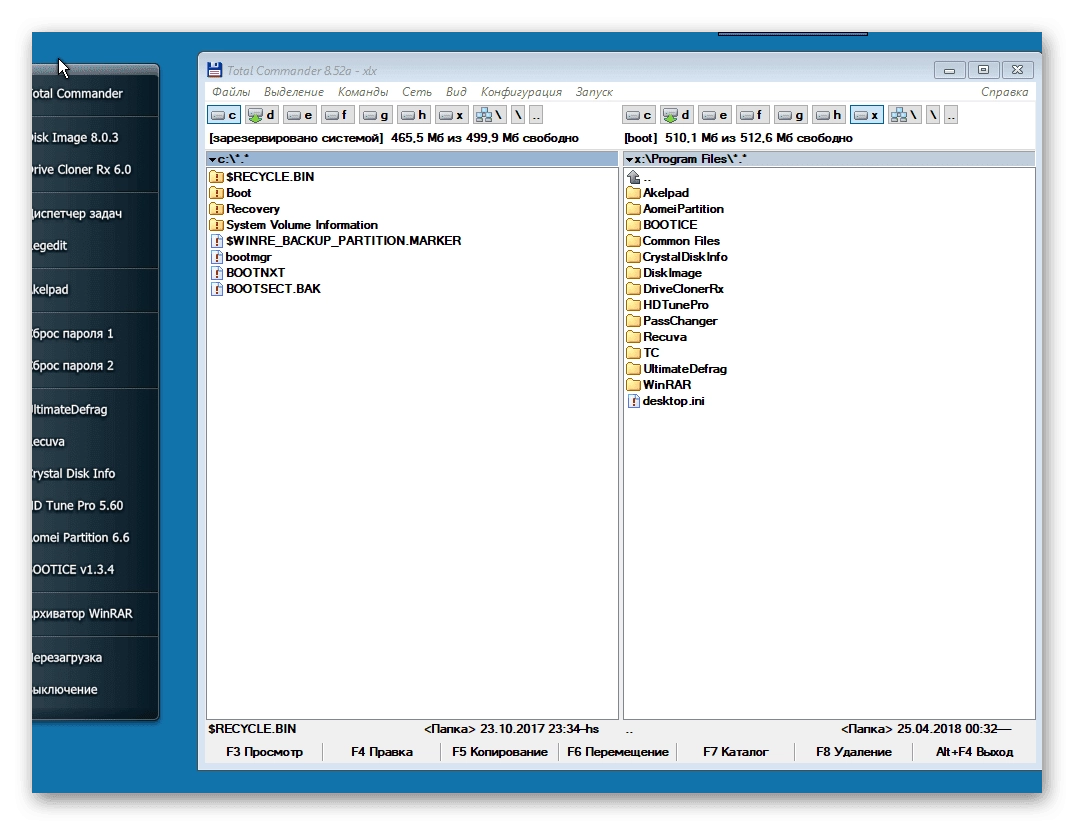Open network neighborhood in right panel

pos(904,115)
